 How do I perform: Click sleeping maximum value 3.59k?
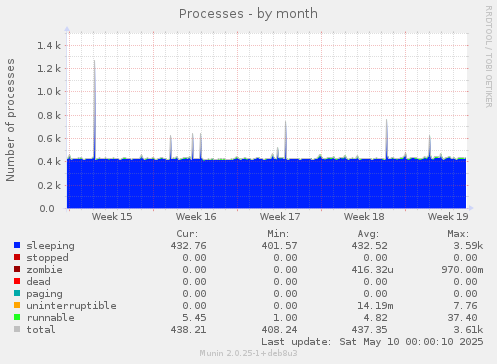click(468, 246)
